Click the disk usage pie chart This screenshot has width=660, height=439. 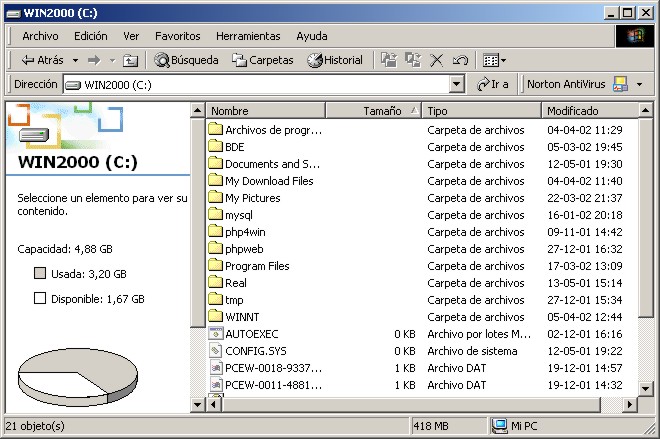pos(78,376)
